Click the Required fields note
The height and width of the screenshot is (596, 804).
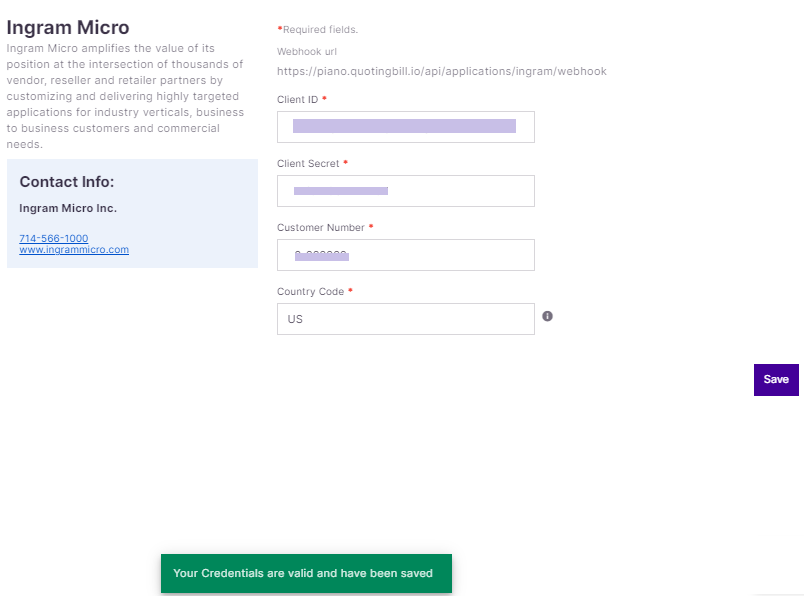point(317,30)
